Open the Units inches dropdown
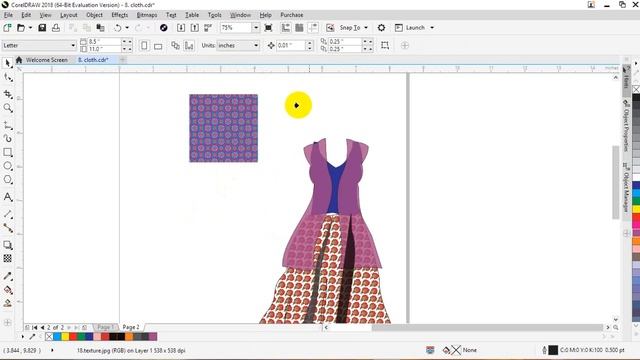This screenshot has height=360, width=640. pyautogui.click(x=256, y=45)
